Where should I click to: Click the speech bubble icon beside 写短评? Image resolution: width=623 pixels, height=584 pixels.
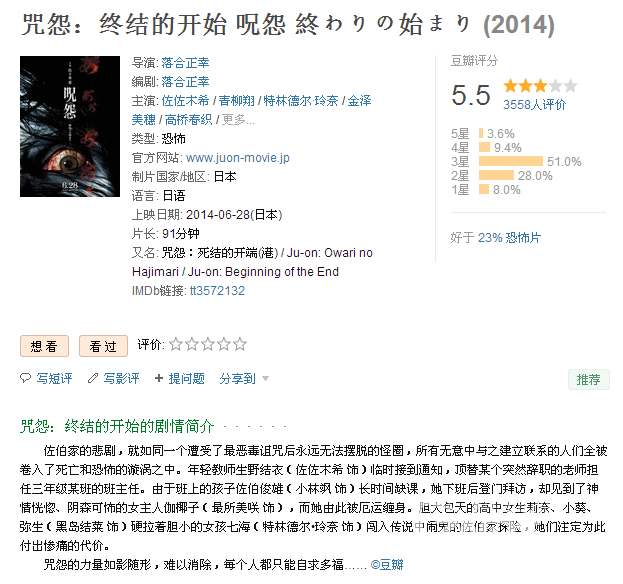point(25,378)
